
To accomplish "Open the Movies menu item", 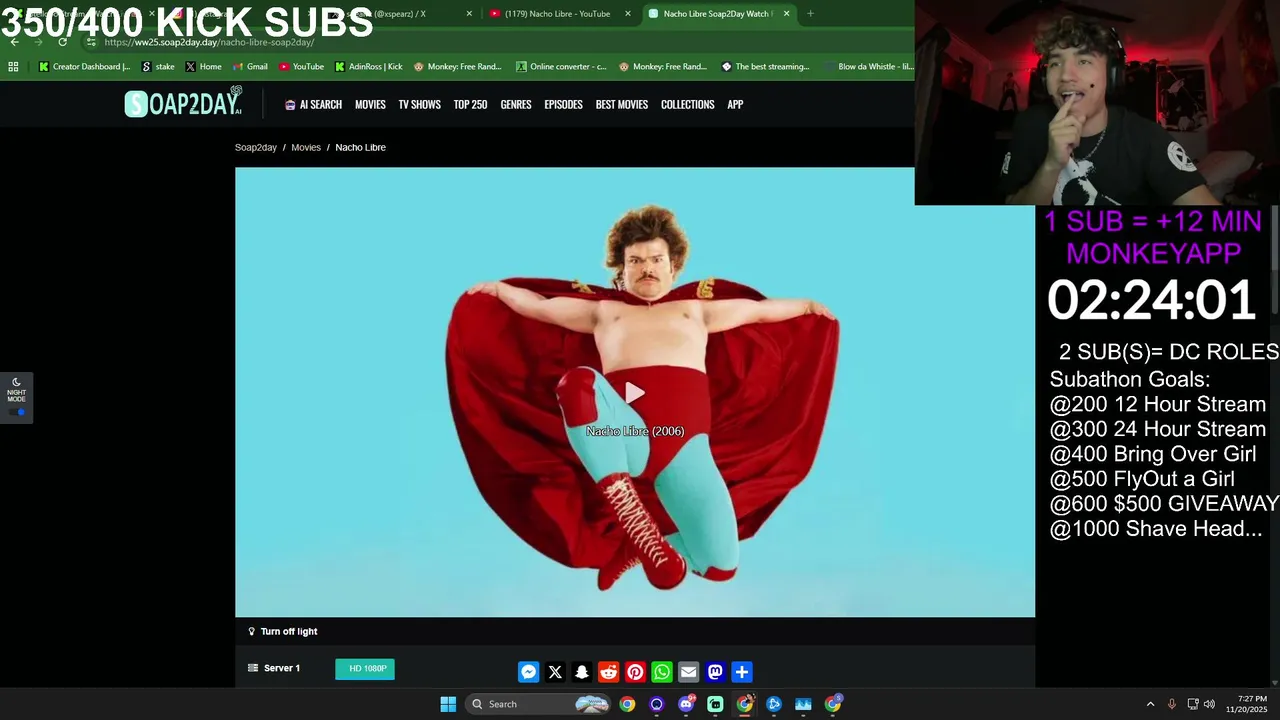I will pyautogui.click(x=370, y=104).
